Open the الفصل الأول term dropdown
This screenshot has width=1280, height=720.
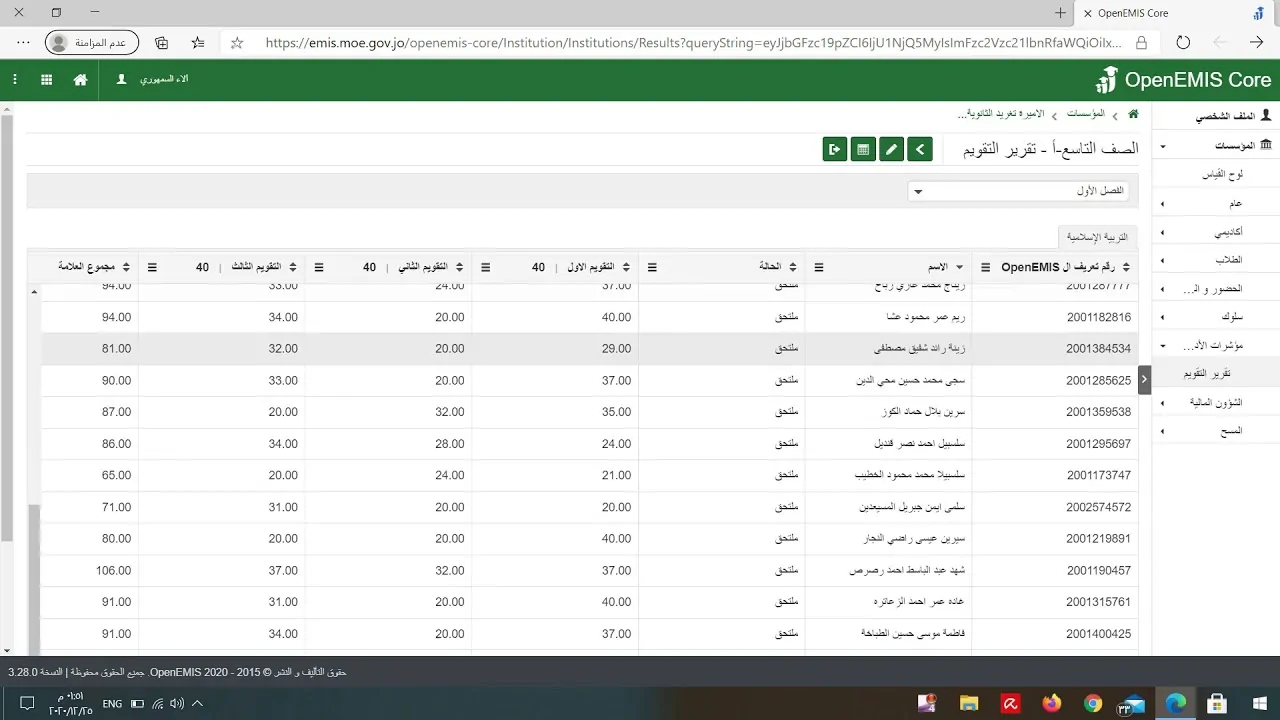(1019, 191)
